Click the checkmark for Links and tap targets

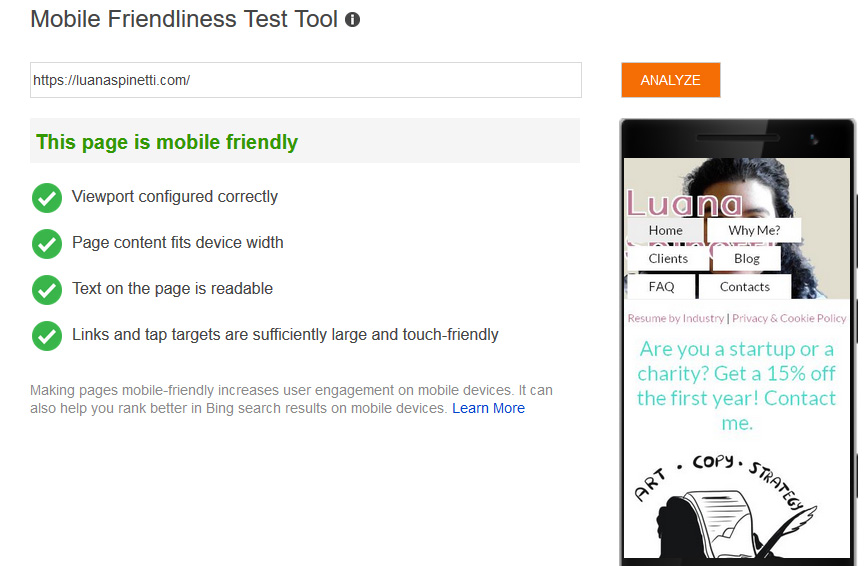pyautogui.click(x=47, y=336)
